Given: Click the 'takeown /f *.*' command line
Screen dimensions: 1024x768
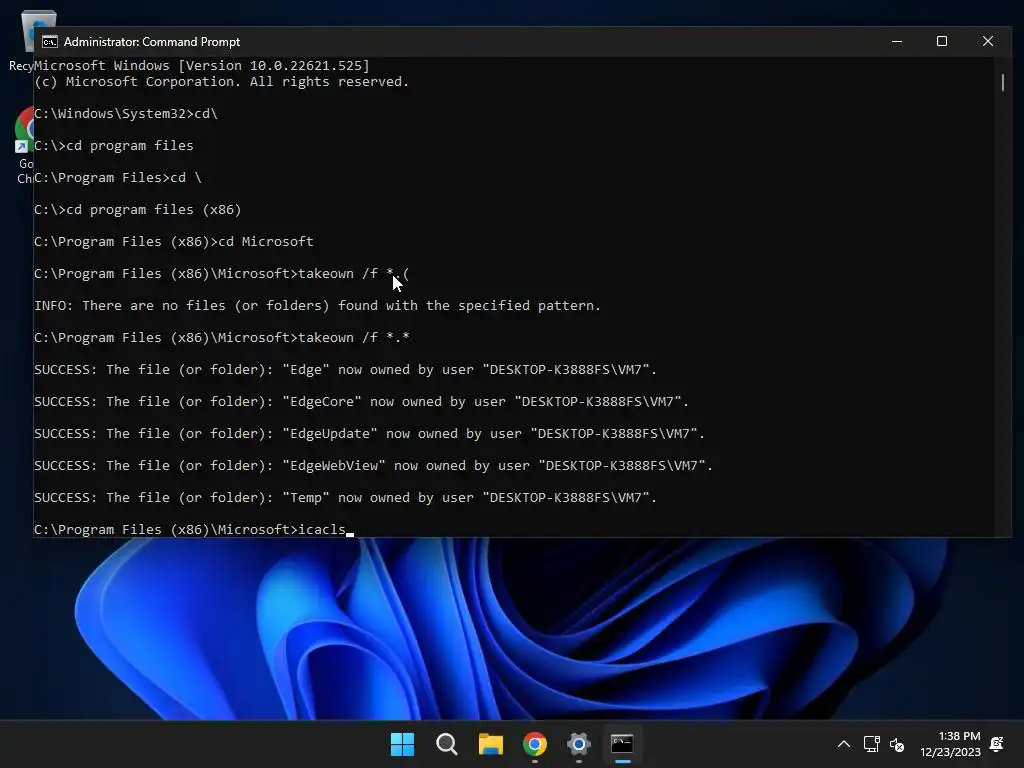Looking at the screenshot, I should point(222,338).
